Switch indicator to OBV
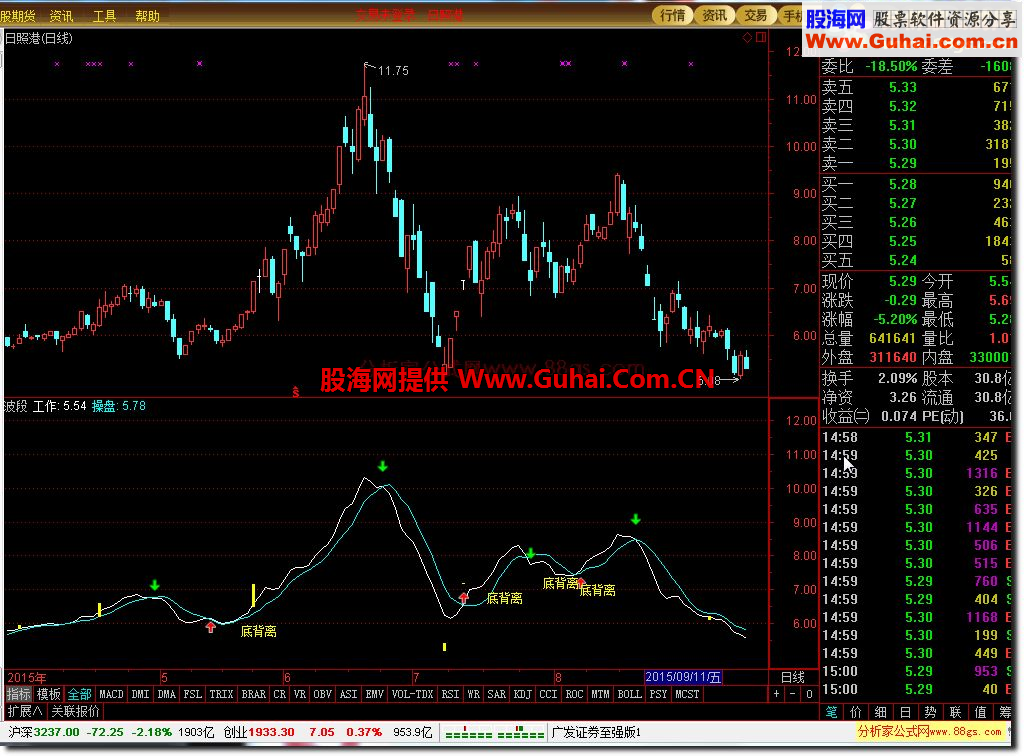The height and width of the screenshot is (756, 1024). point(323,694)
